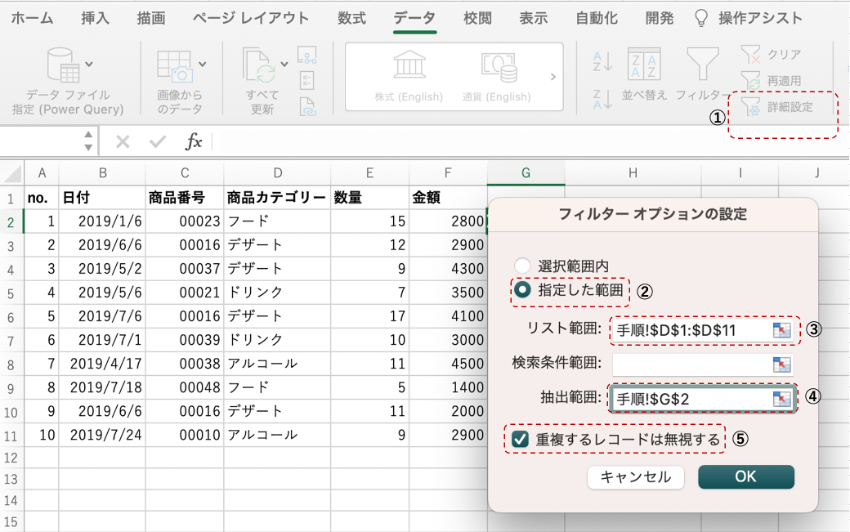
Task: Click the lightbulb 操作アシスト icon
Action: coord(701,18)
